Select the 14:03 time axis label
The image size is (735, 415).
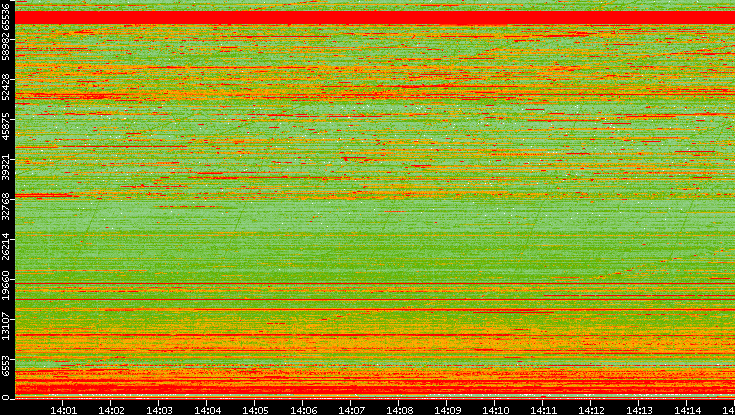pos(159,410)
